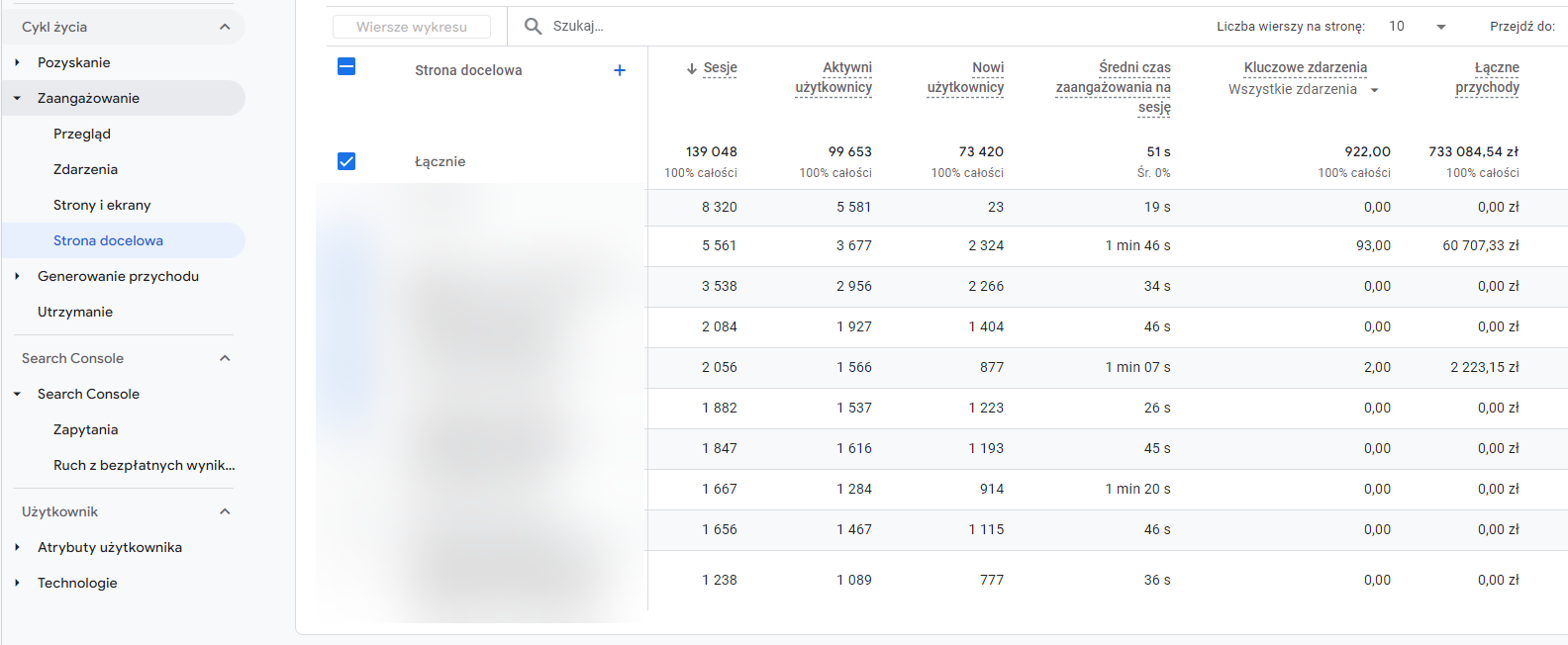Sort by Łączne przychody column
1568x645 pixels.
coord(1487,77)
